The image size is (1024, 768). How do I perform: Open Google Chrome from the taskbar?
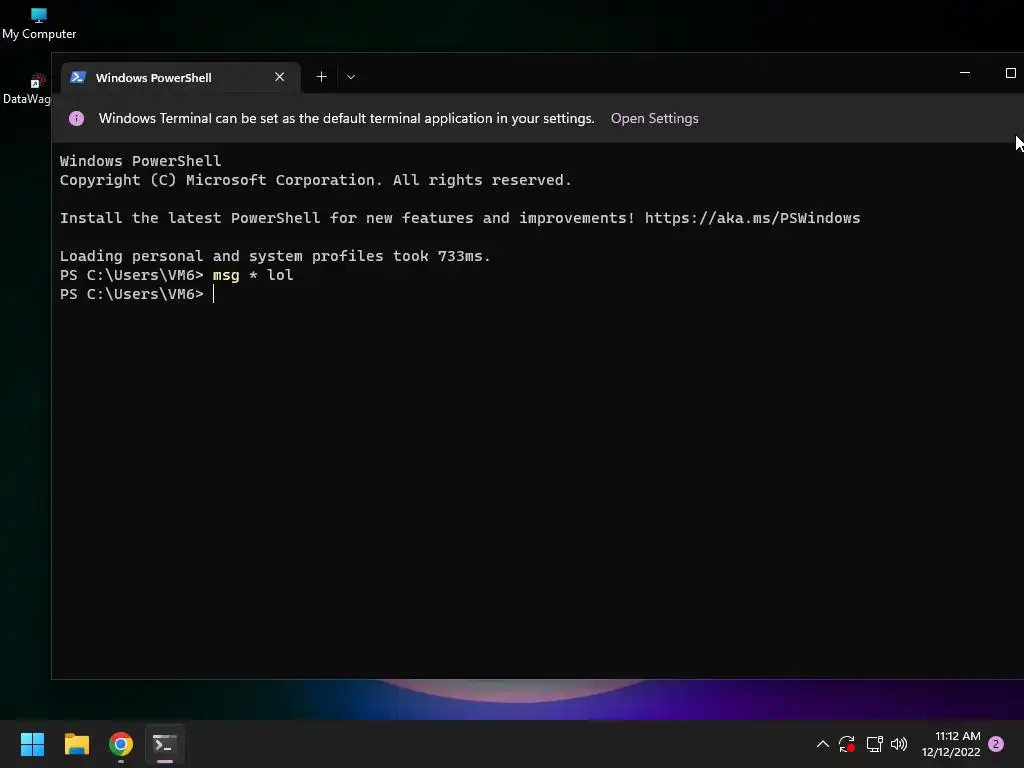(x=121, y=744)
